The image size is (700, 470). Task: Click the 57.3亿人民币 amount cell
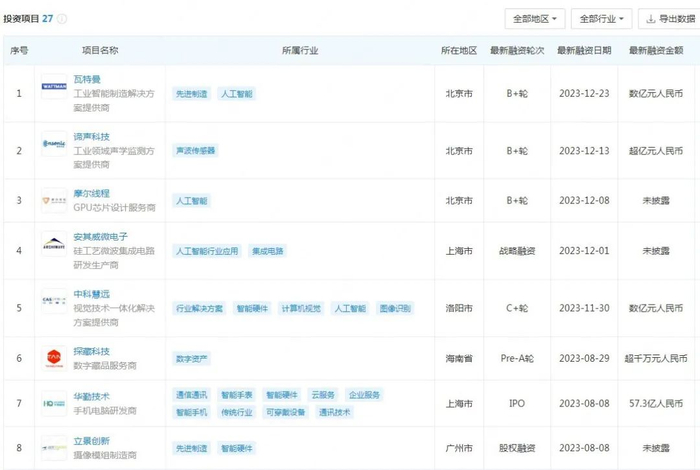click(656, 403)
